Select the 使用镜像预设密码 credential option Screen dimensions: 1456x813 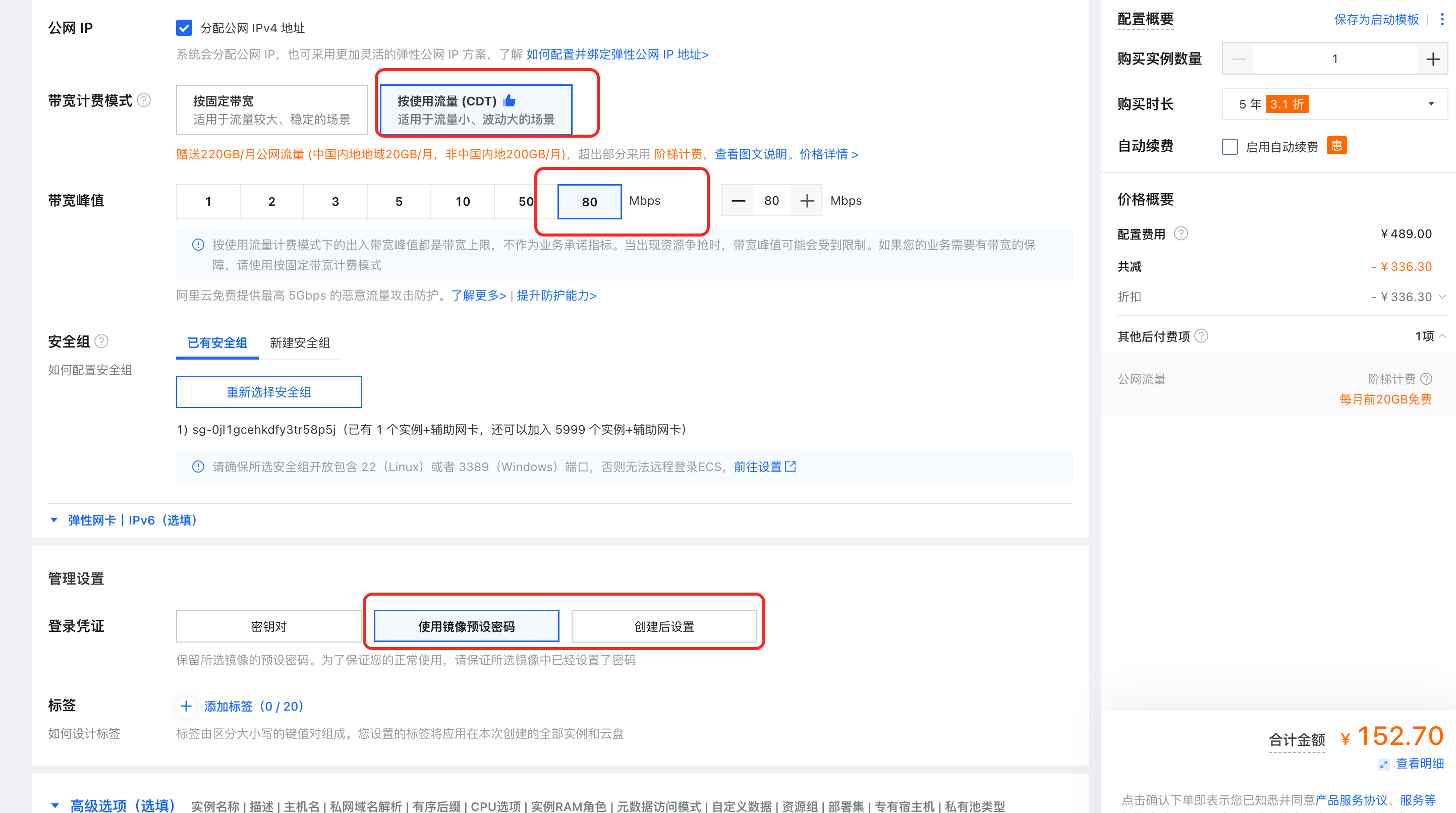466,626
